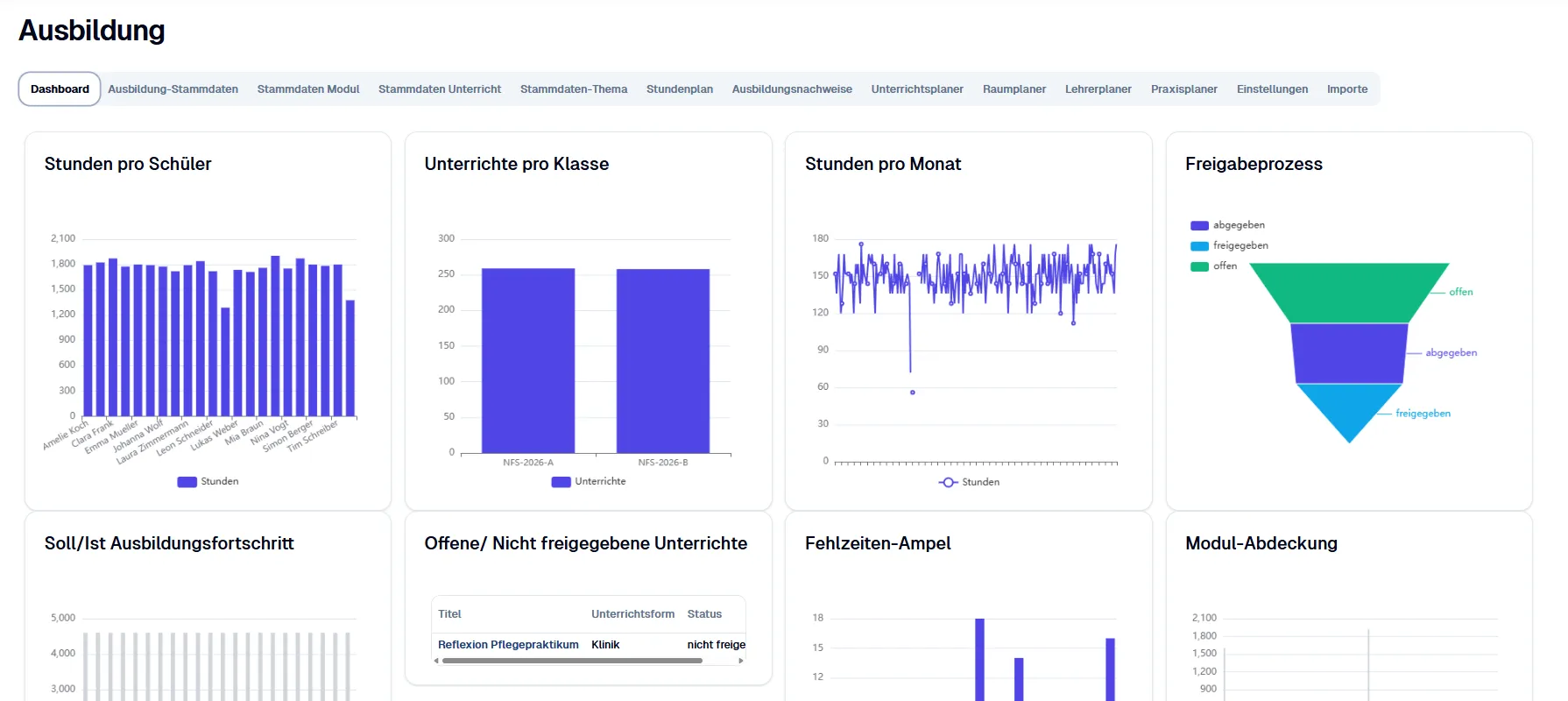Go to the Ausbildung-Stammdaten tab
1568x701 pixels.
click(173, 89)
